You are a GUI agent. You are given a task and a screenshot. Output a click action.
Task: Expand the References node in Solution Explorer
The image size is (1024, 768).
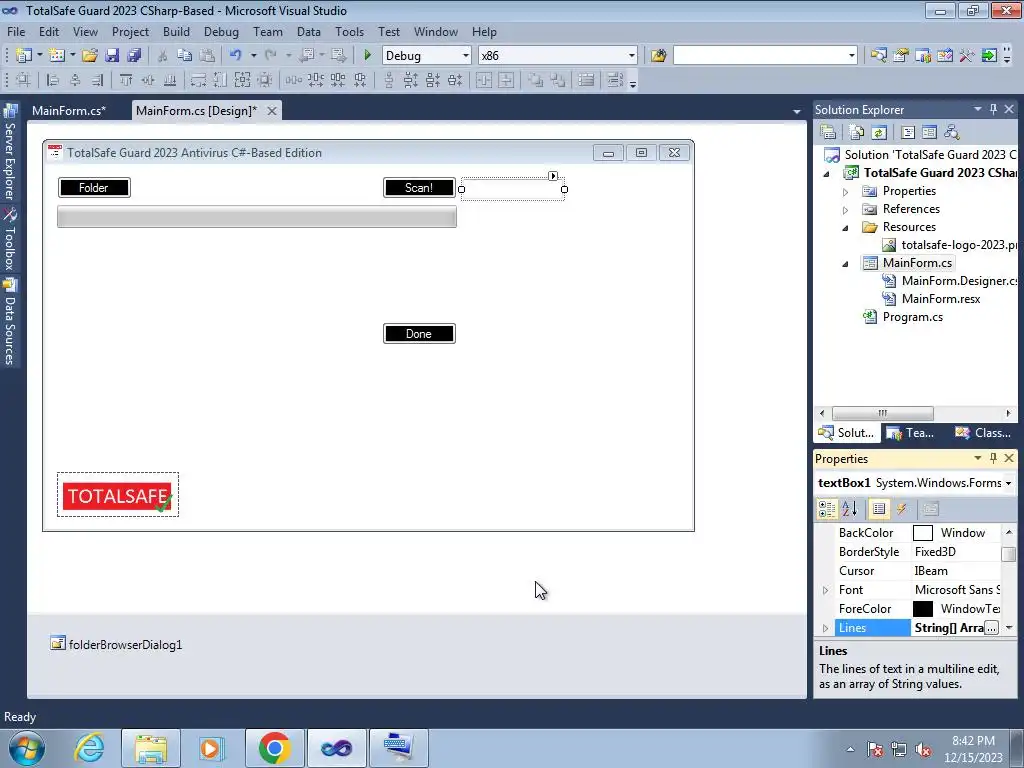pyautogui.click(x=845, y=210)
